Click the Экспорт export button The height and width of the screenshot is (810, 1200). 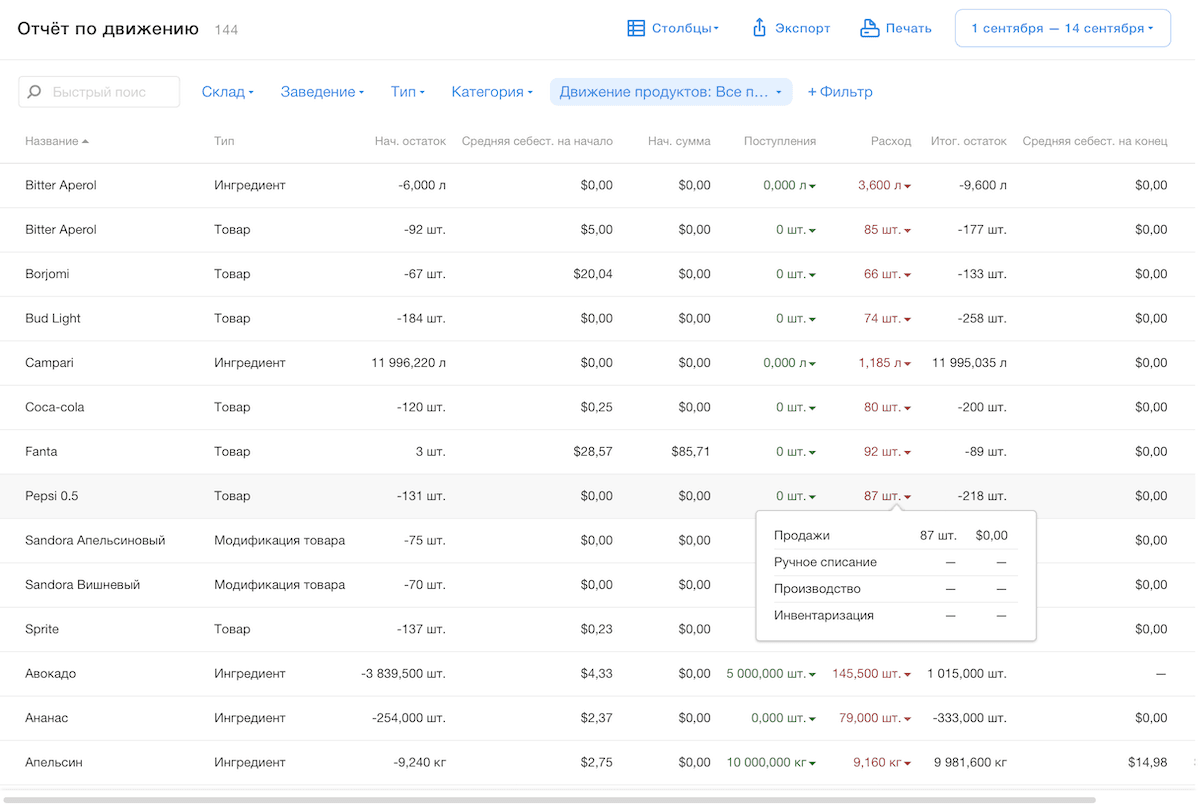pos(791,28)
